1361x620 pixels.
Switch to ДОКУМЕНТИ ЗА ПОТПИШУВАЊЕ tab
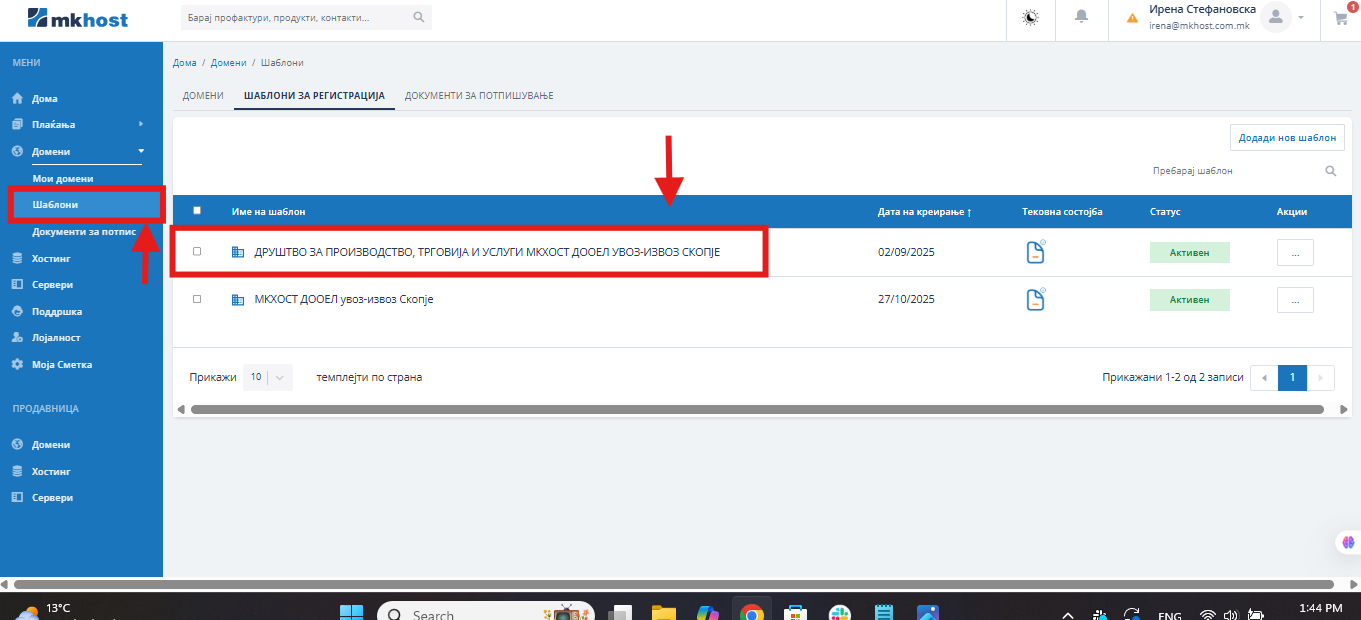pos(479,96)
